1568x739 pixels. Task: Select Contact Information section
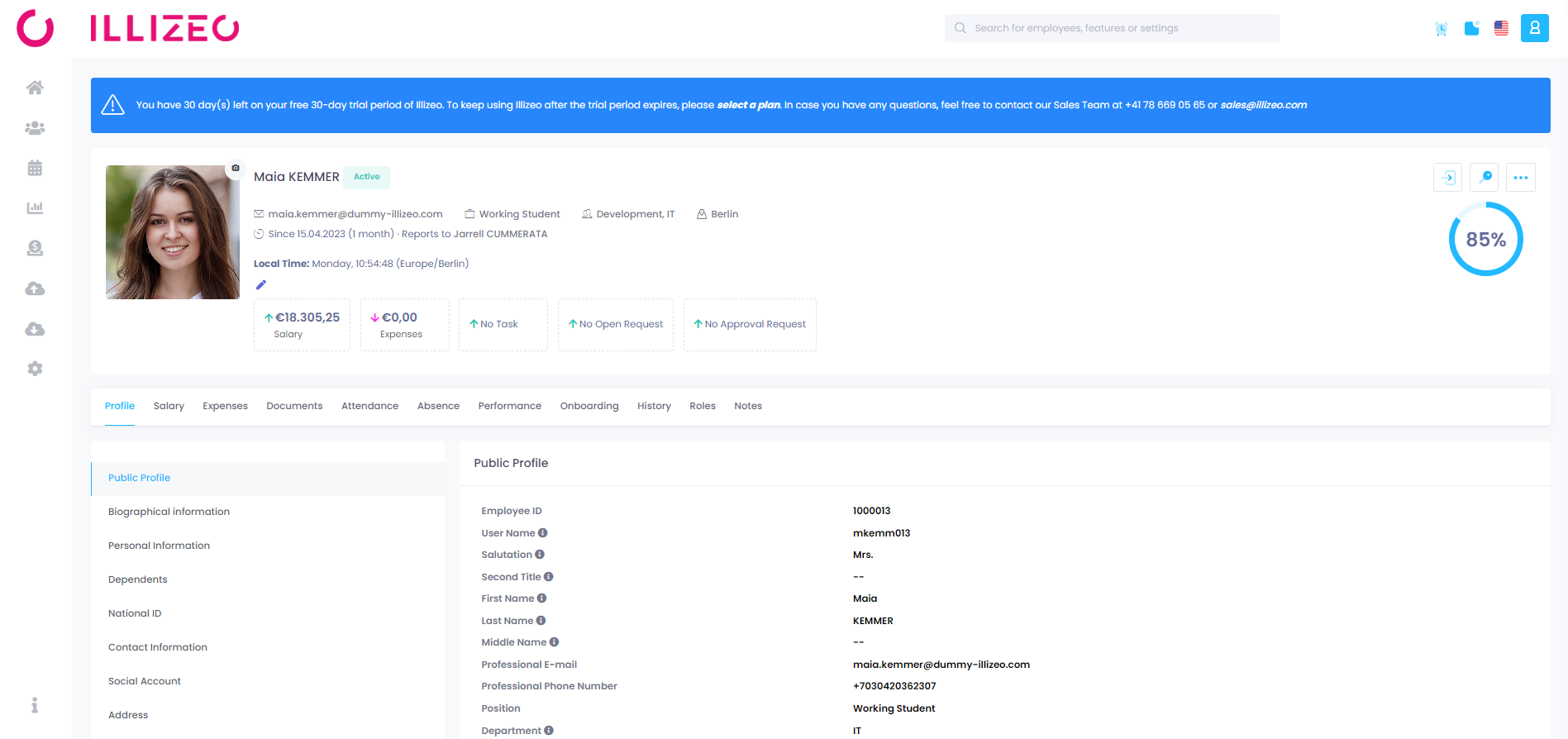point(268,647)
